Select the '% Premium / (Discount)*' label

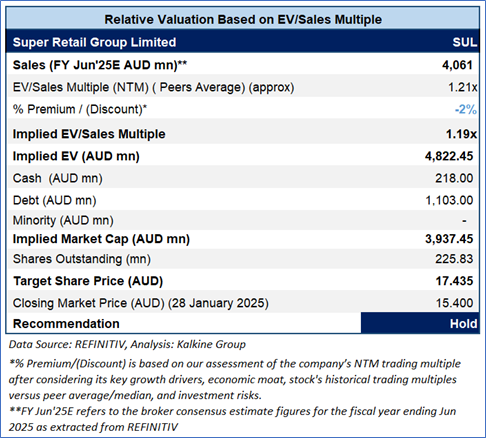80,109
